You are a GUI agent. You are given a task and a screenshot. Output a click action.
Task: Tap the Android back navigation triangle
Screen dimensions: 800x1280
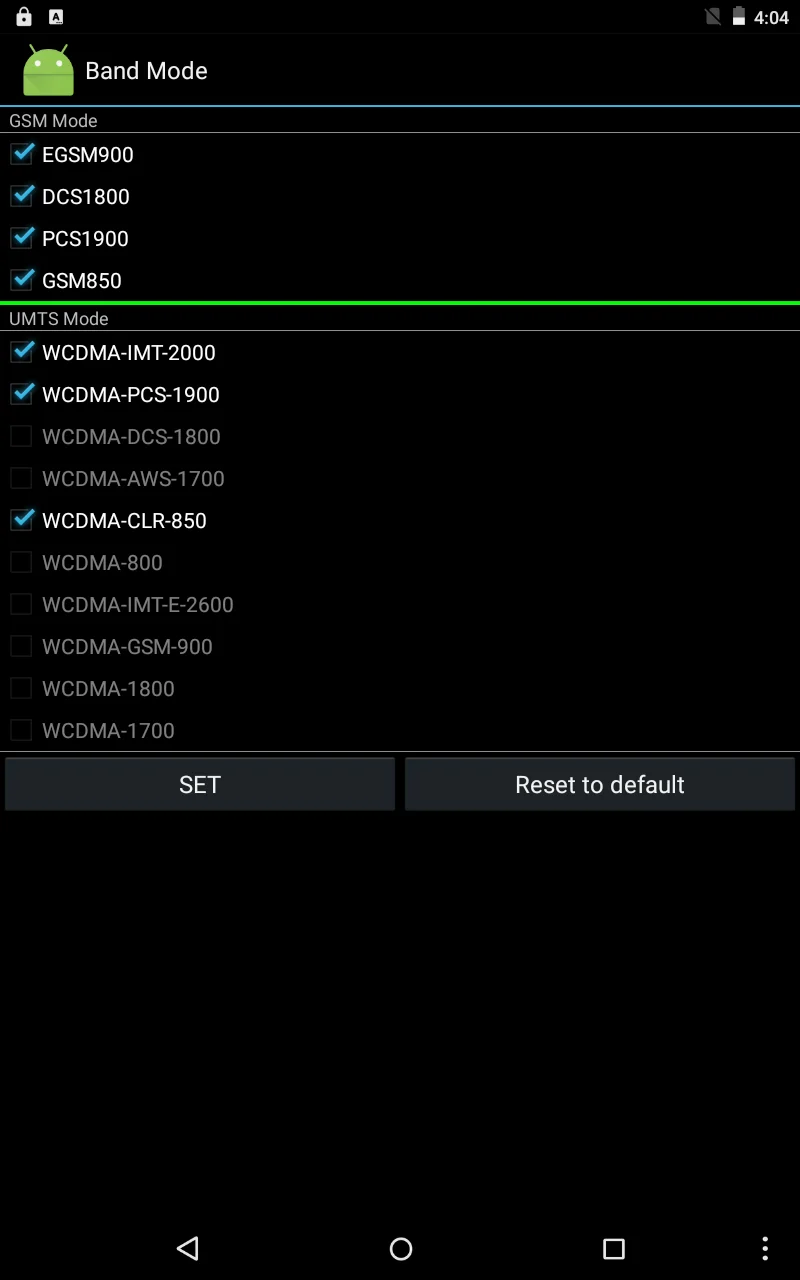pos(187,1248)
